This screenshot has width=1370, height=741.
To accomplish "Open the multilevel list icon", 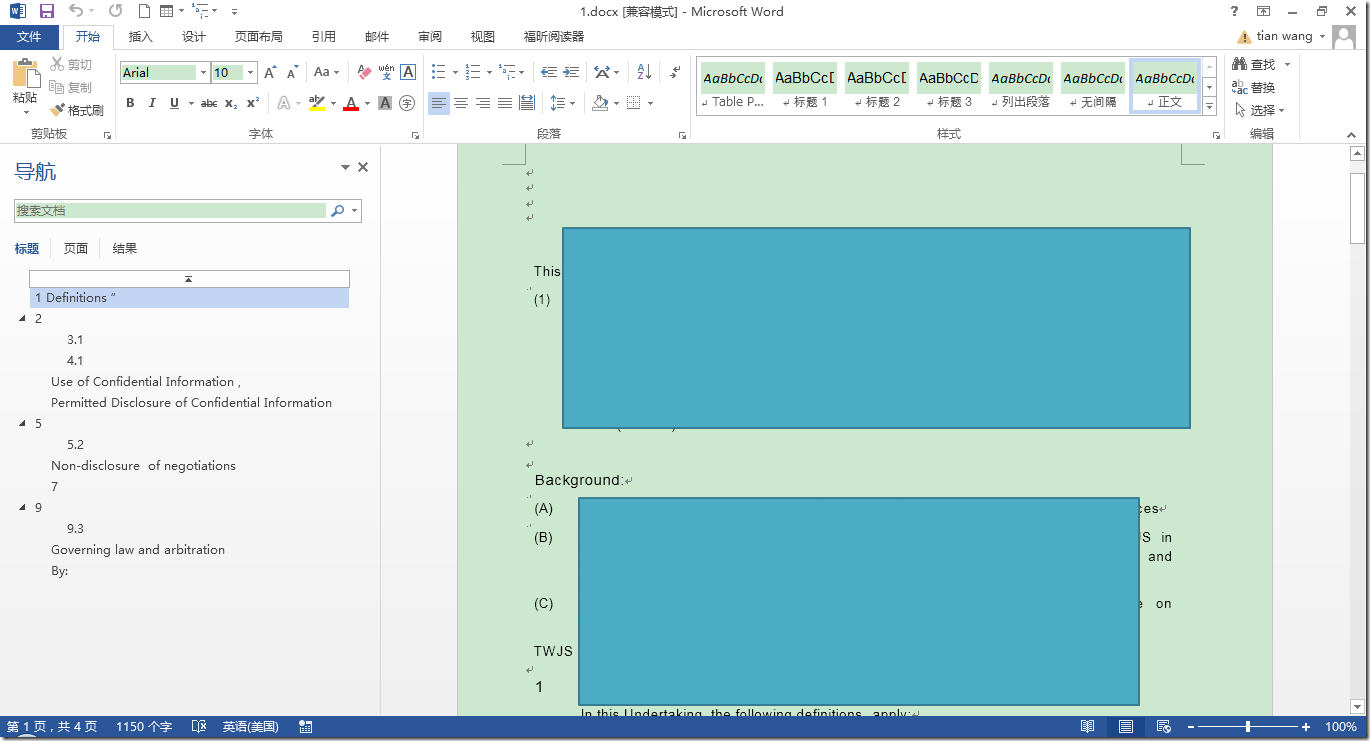I will pyautogui.click(x=506, y=72).
